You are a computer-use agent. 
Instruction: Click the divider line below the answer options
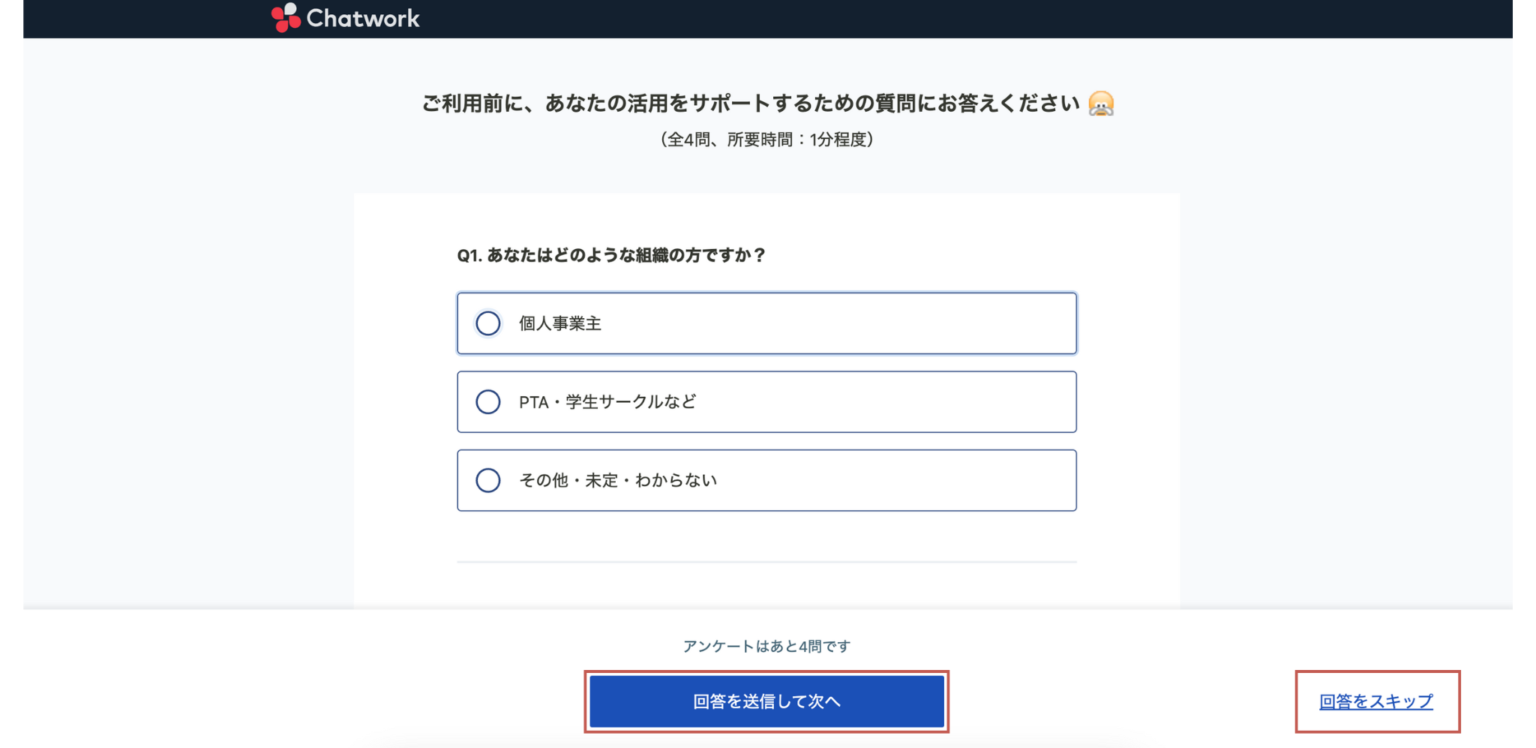[x=766, y=563]
